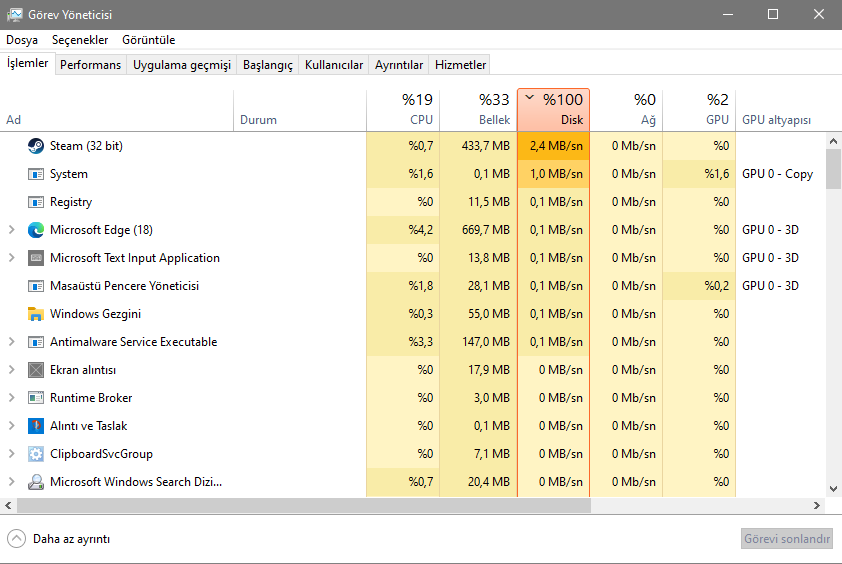Click the Steam process icon

(x=36, y=146)
